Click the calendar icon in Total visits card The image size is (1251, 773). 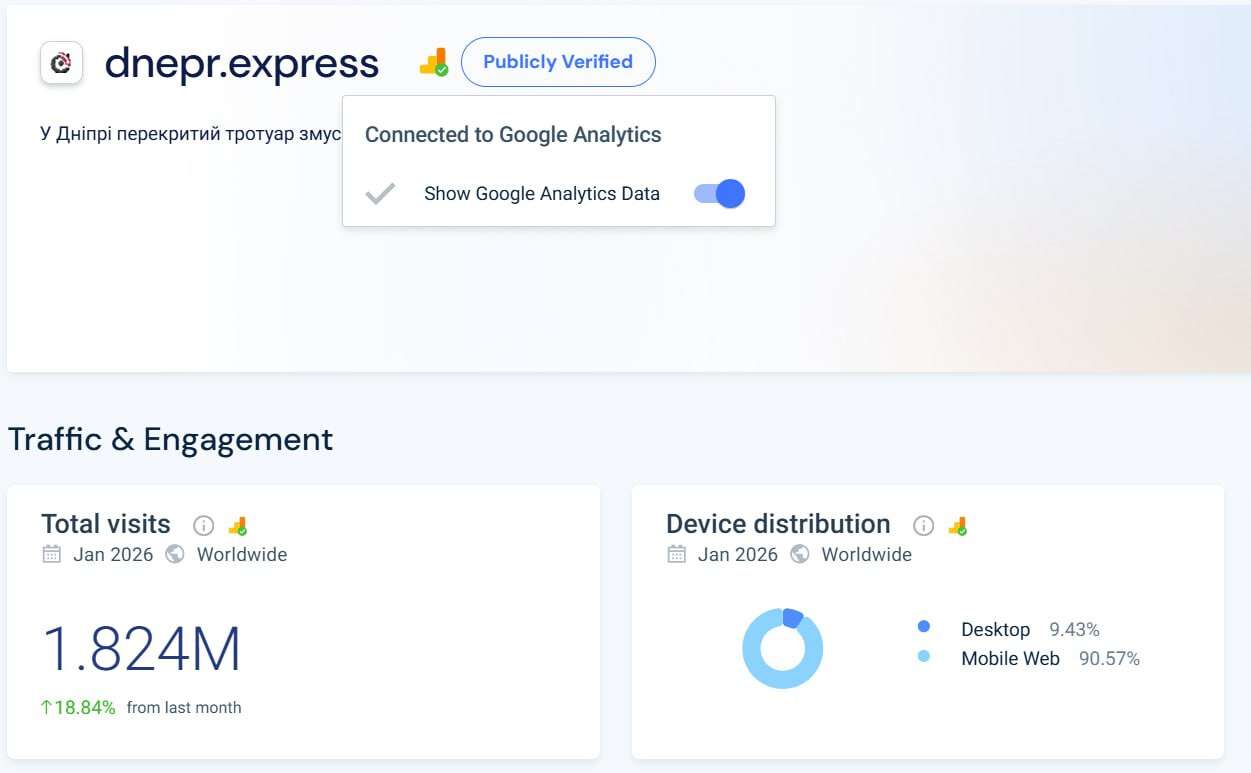52,554
